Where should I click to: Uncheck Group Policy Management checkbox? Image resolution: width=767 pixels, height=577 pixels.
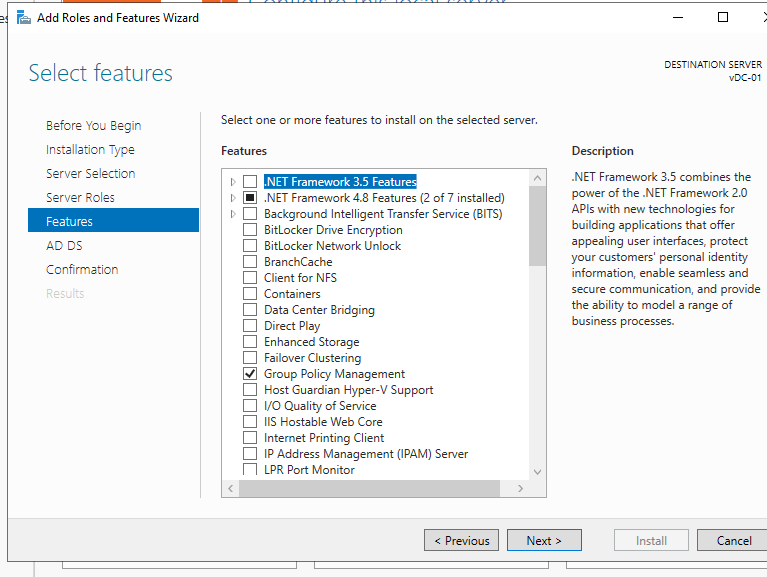pyautogui.click(x=250, y=374)
